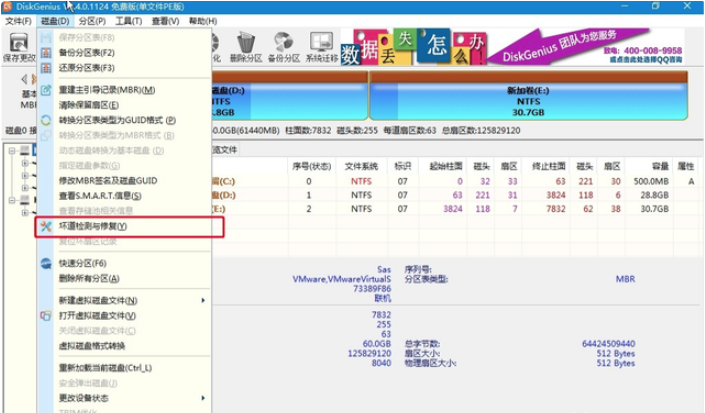Image resolution: width=705 pixels, height=413 pixels.
Task: Click the gray back navigation arrow
Action: click(24, 80)
